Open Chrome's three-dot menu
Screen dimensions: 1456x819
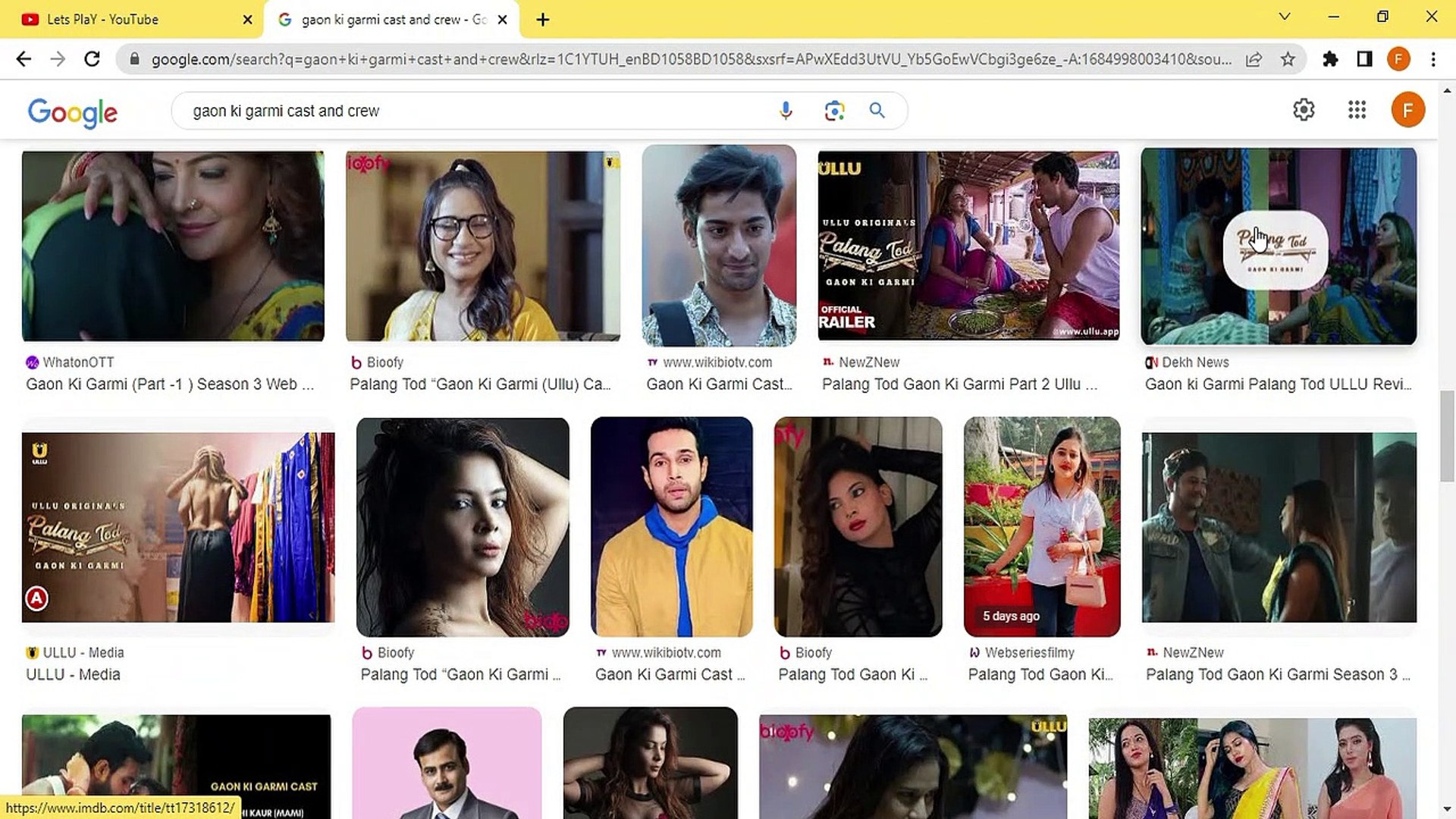pyautogui.click(x=1433, y=59)
